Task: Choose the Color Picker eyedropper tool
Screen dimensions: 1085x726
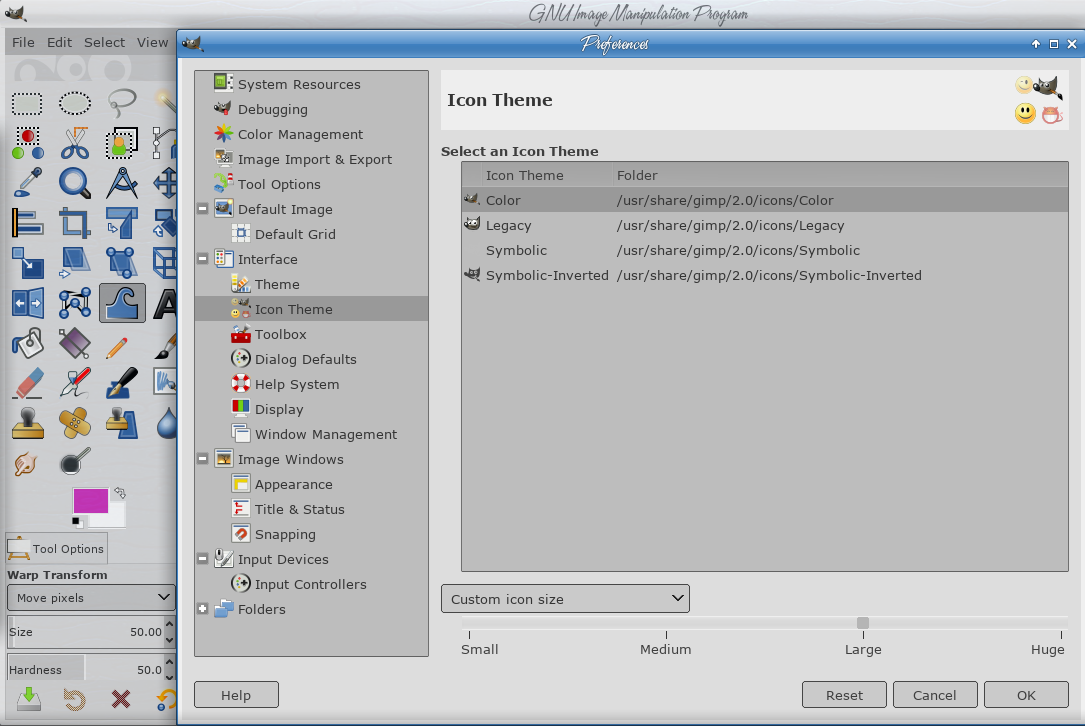Action: 28,183
